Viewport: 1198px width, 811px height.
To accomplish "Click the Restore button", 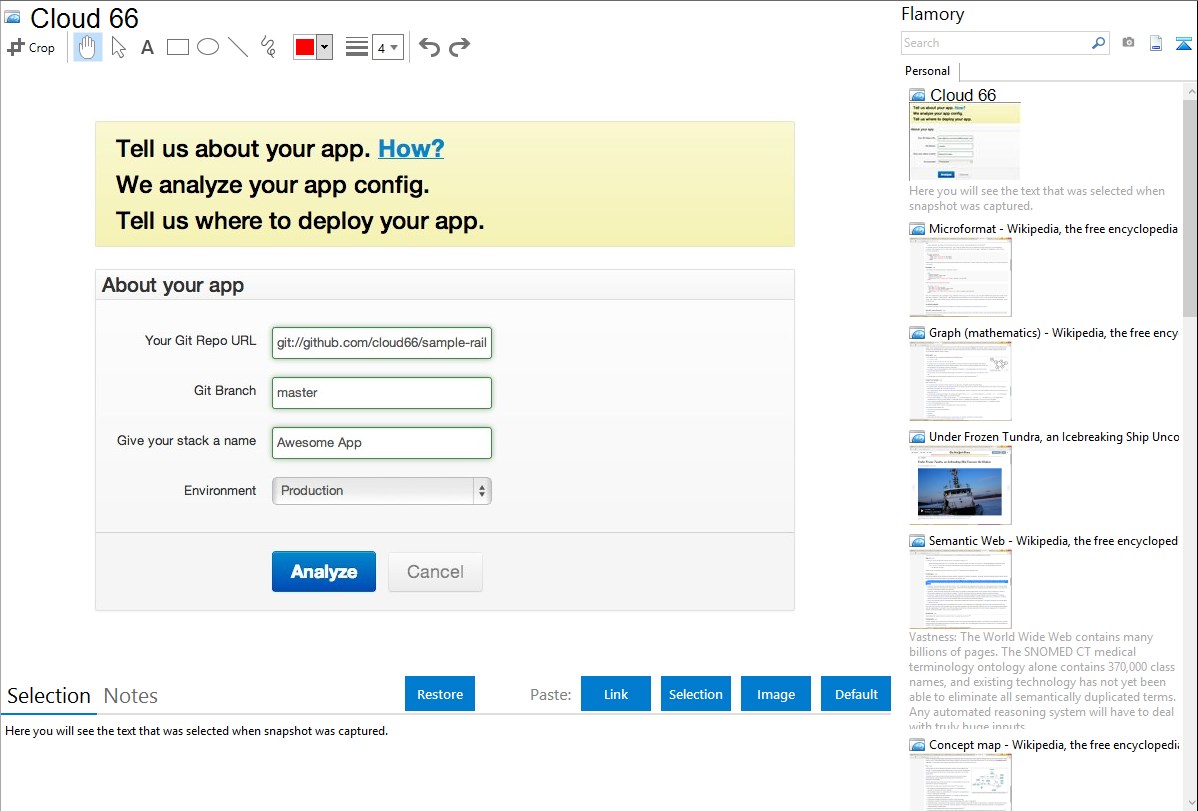I will click(440, 694).
